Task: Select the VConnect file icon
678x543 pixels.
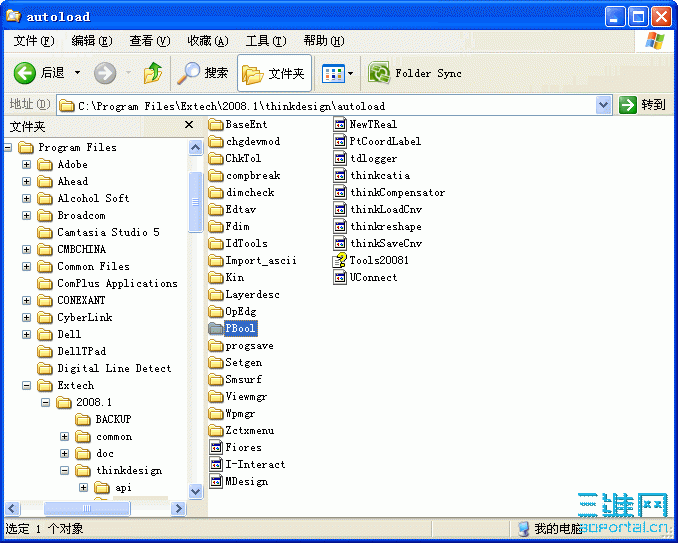Action: 340,278
